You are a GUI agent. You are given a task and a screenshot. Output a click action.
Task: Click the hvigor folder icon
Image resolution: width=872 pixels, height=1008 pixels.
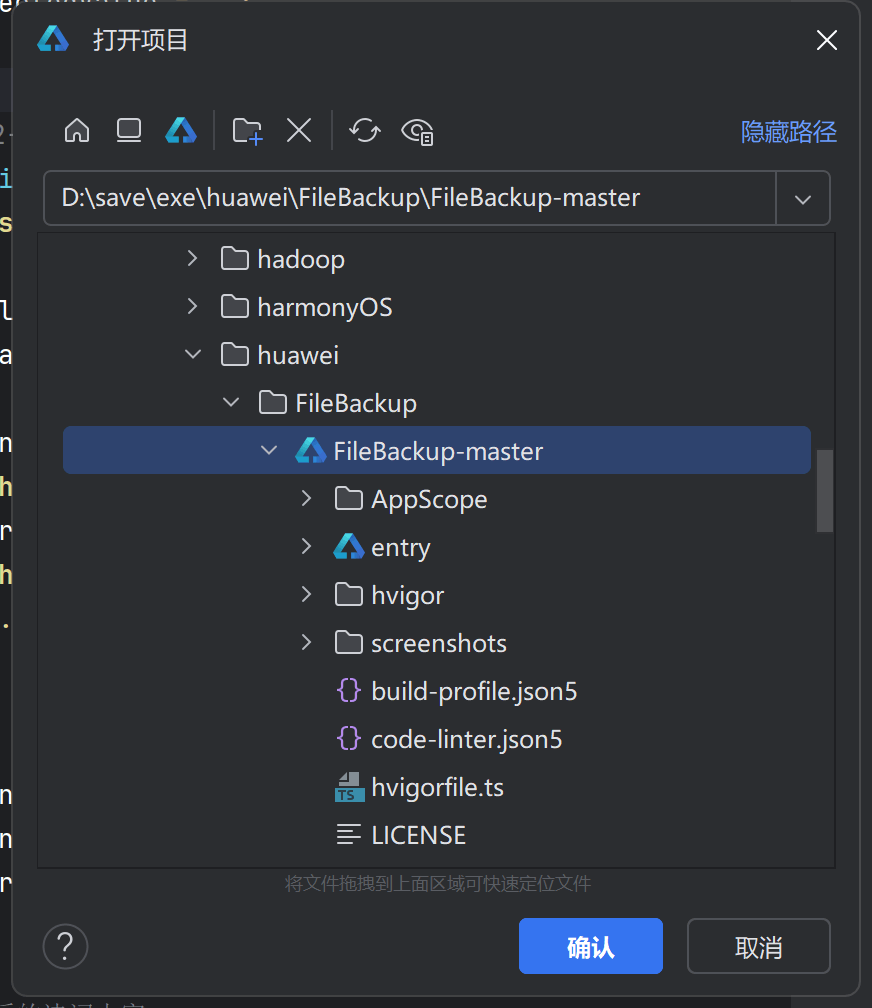coord(349,594)
